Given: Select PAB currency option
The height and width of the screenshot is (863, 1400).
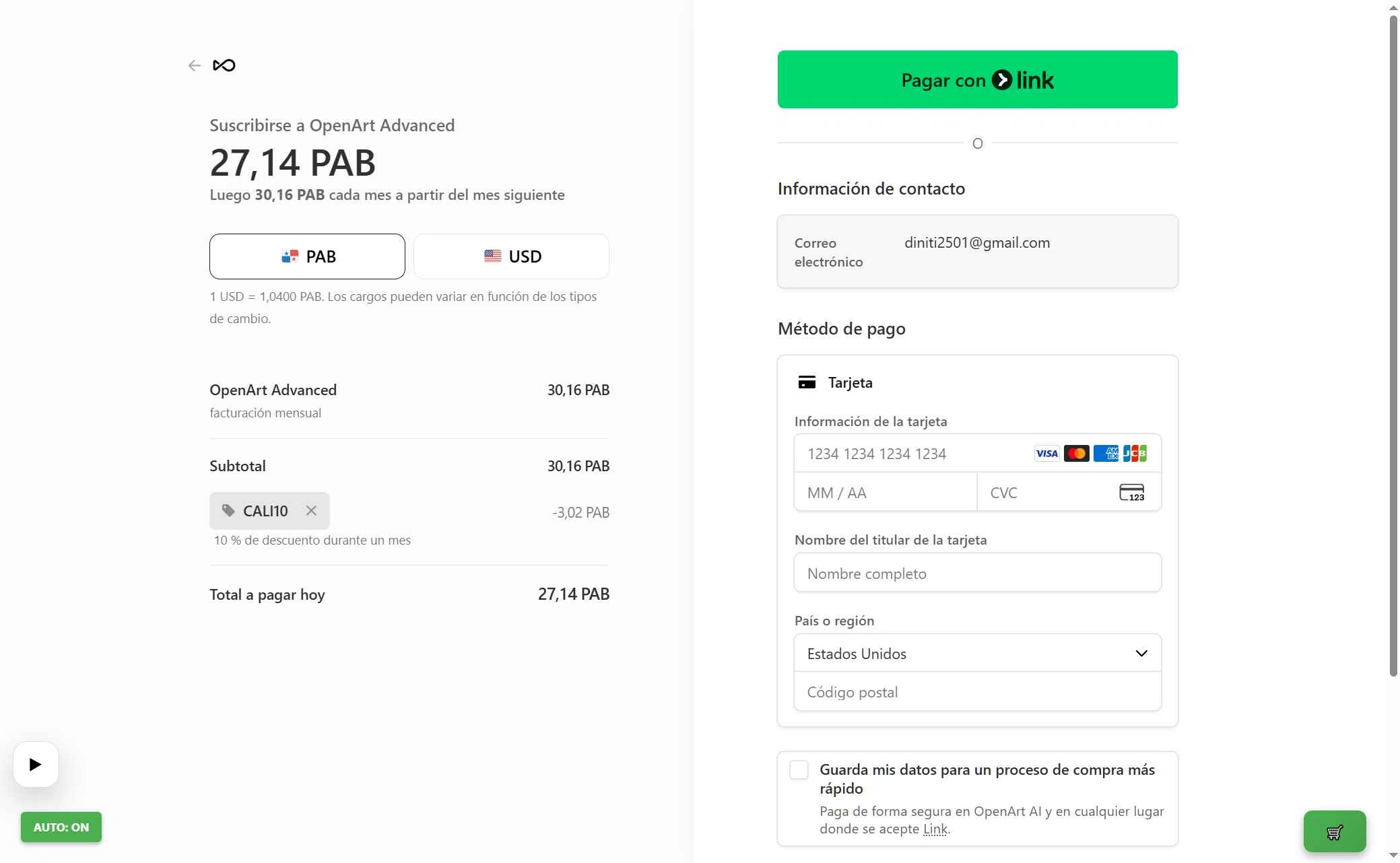Looking at the screenshot, I should [x=307, y=256].
